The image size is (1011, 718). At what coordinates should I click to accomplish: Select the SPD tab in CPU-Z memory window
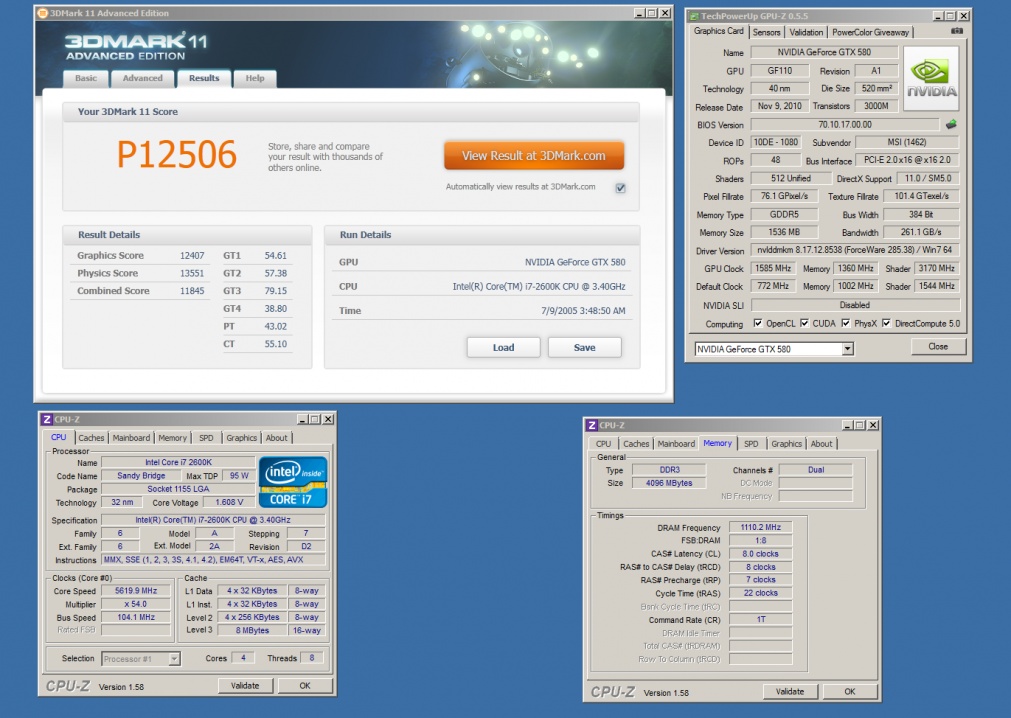pyautogui.click(x=750, y=444)
